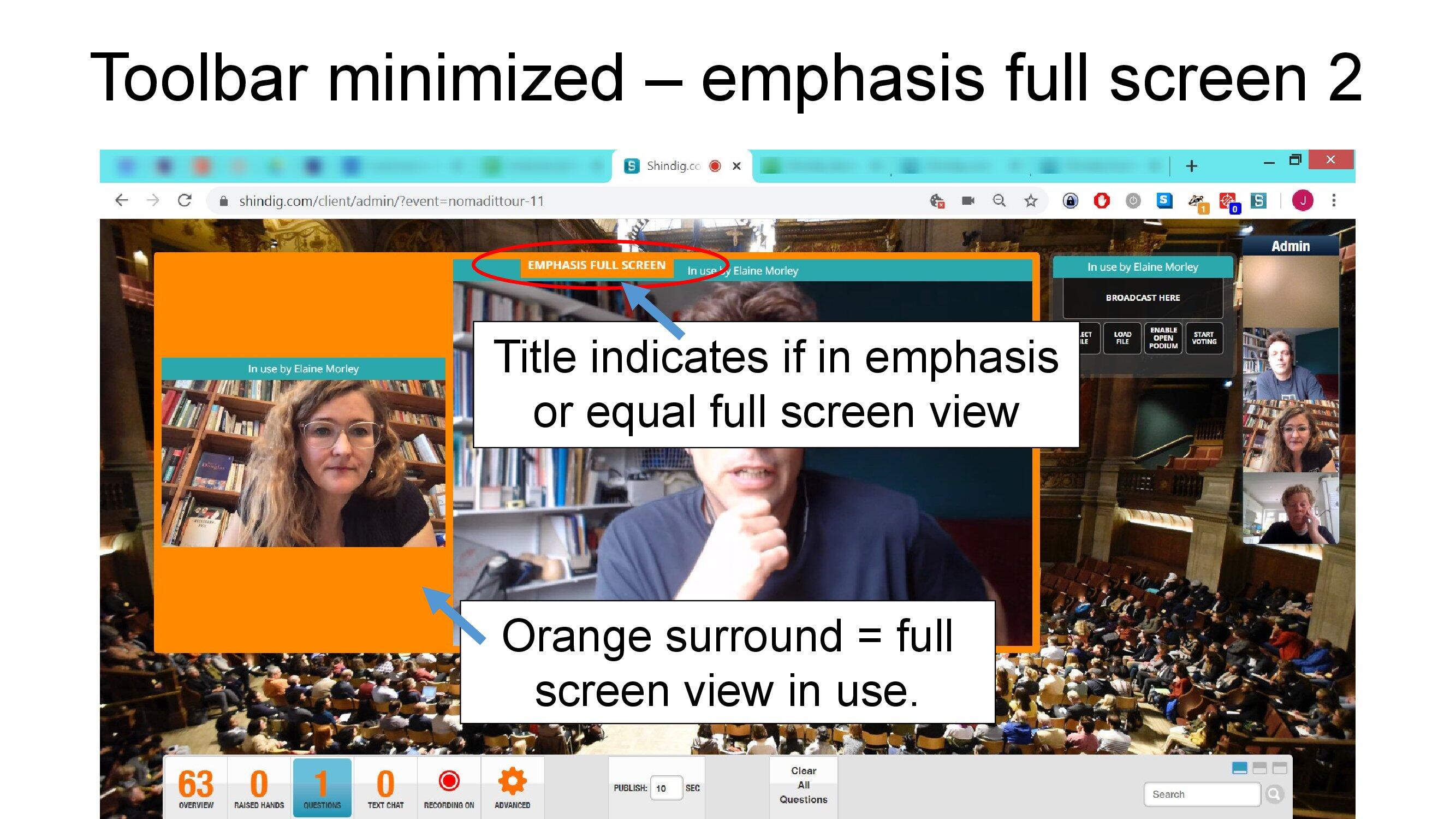Open the Text Chat tab

point(385,787)
